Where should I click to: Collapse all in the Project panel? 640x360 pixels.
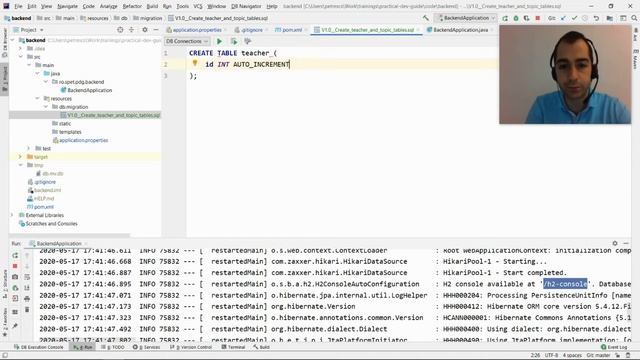131,30
